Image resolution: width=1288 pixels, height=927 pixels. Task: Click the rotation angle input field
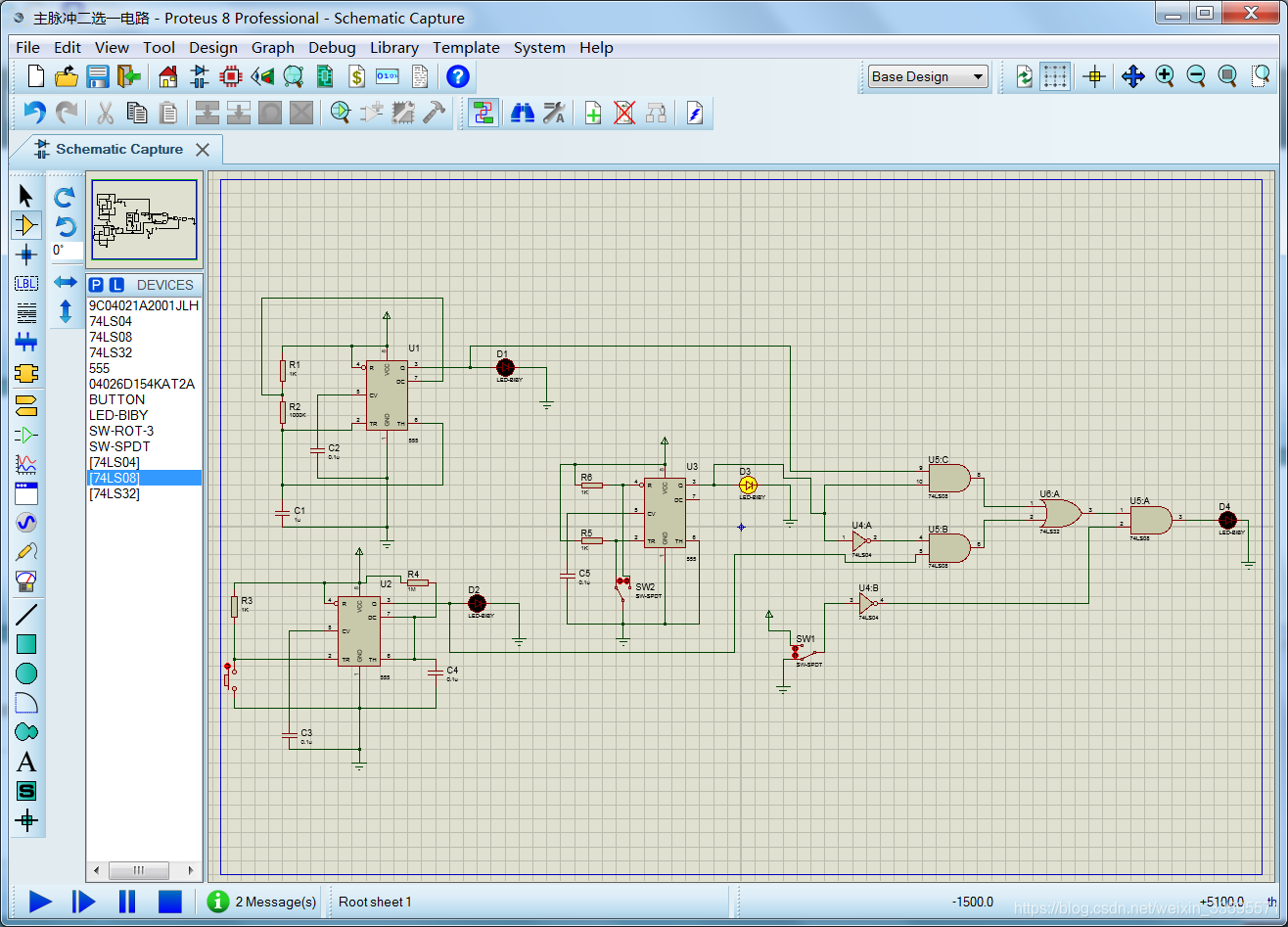click(67, 251)
